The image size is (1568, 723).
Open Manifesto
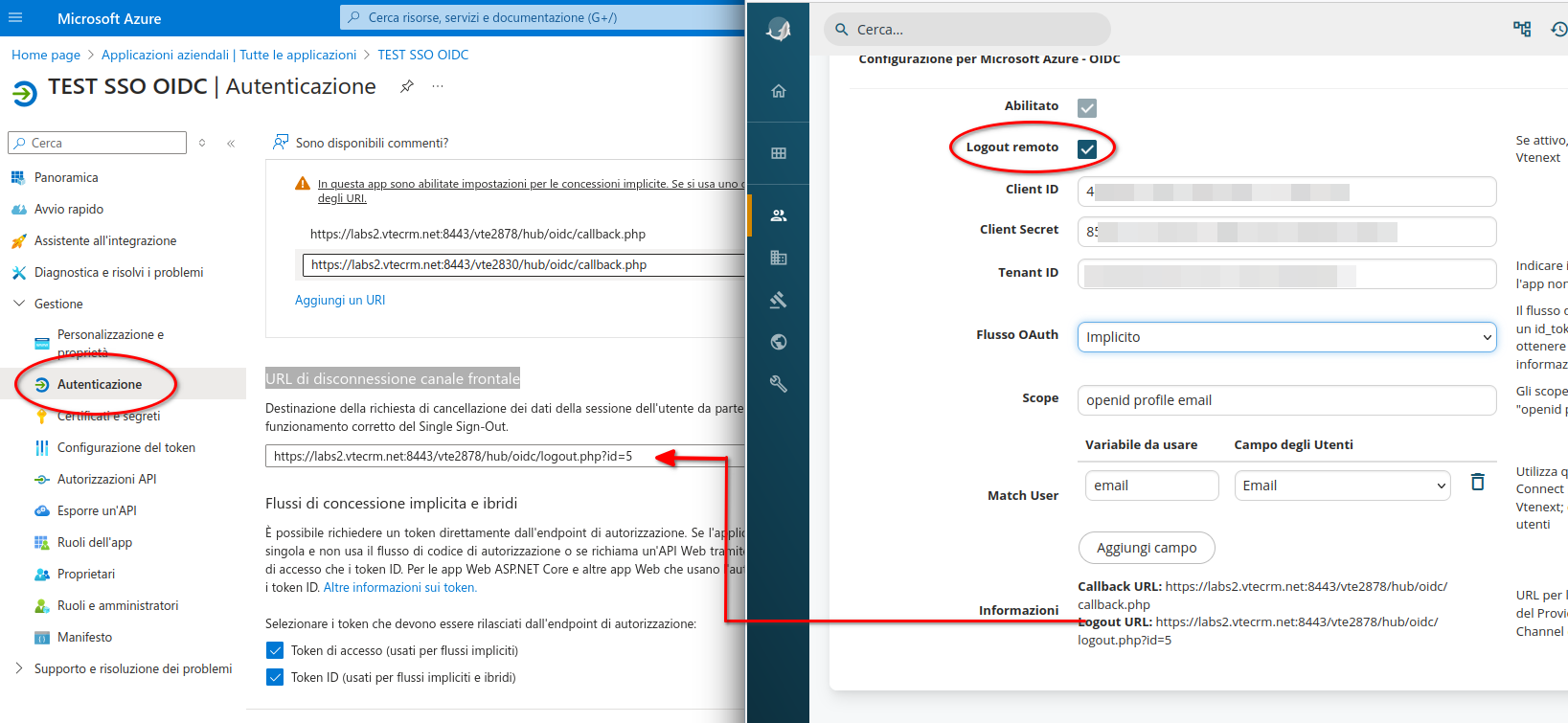(x=84, y=637)
